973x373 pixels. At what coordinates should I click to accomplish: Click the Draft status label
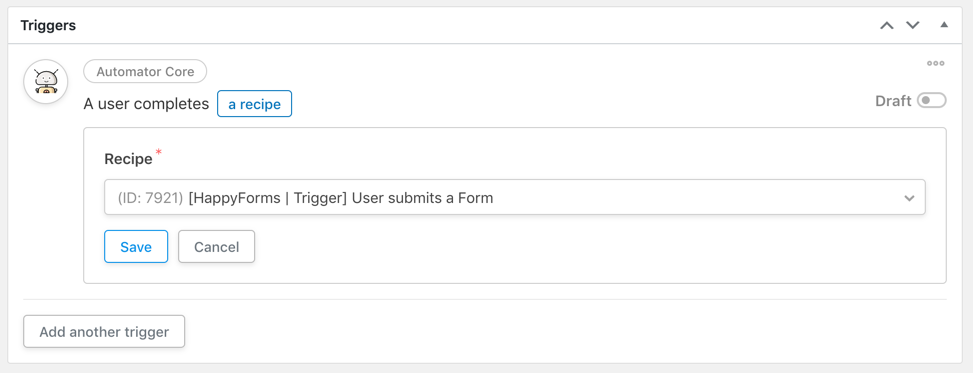pyautogui.click(x=893, y=101)
